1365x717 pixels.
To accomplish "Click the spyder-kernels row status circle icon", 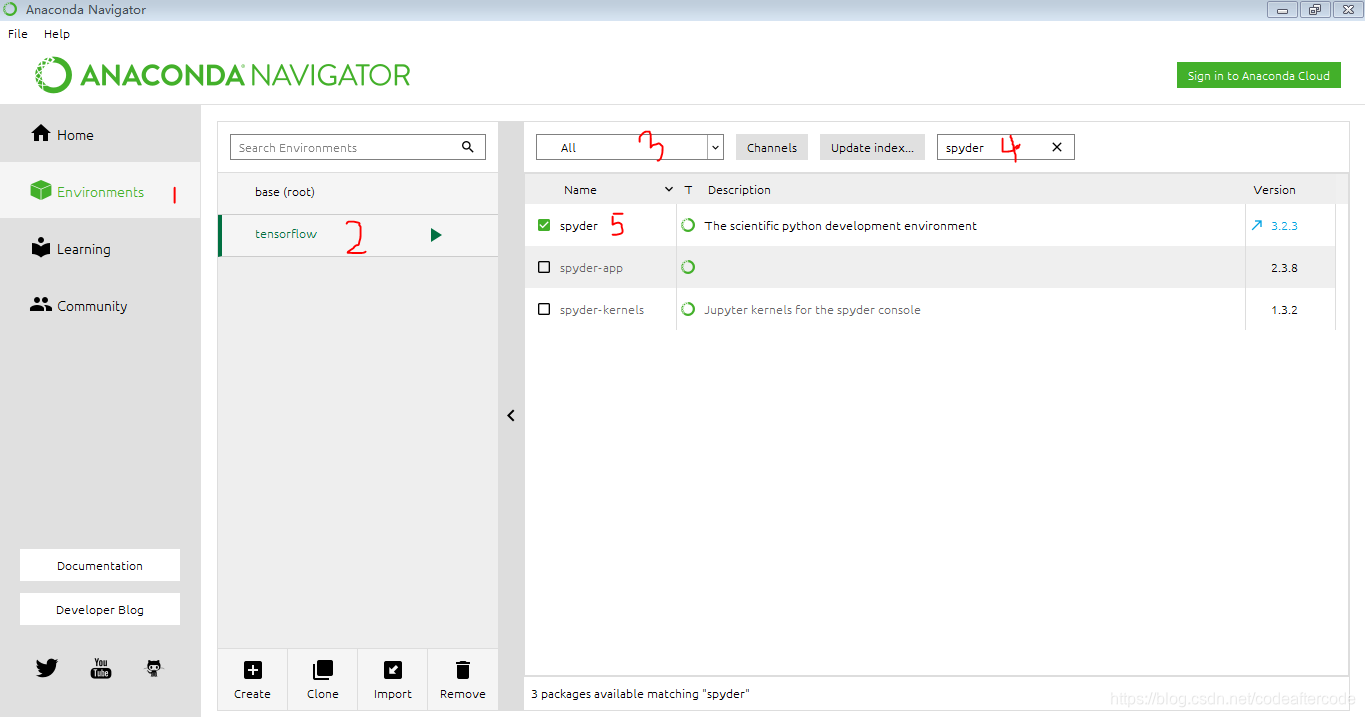I will click(x=688, y=310).
